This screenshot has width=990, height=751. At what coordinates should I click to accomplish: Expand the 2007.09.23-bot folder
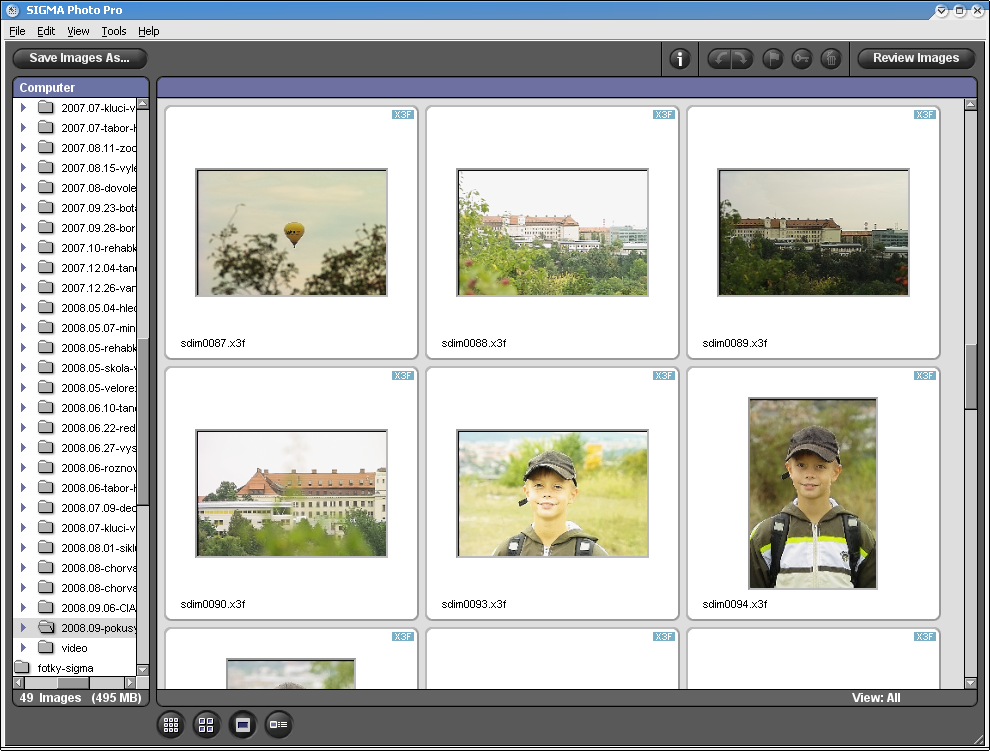[23, 207]
